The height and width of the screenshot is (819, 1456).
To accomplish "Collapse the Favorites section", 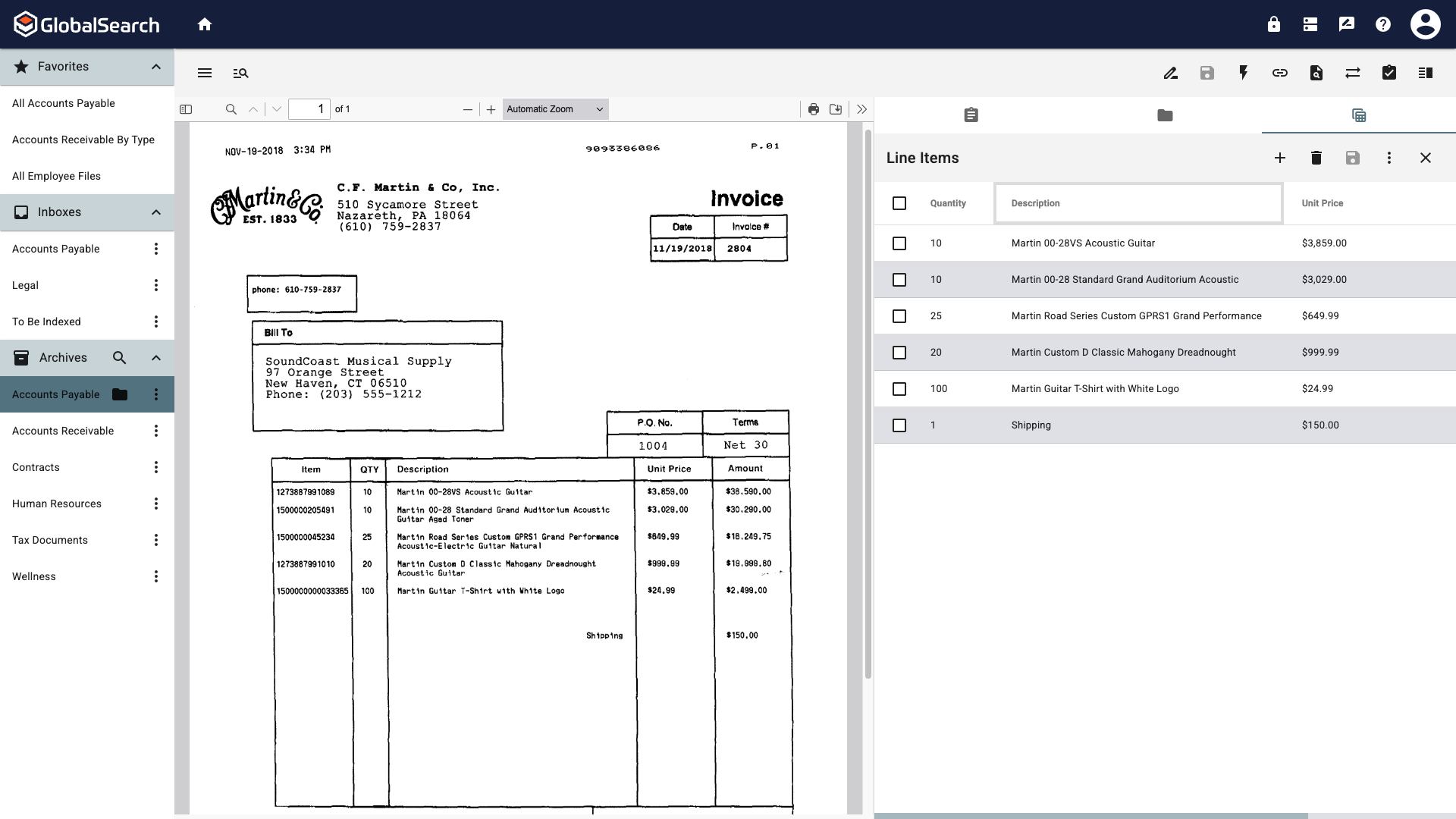I will point(155,67).
